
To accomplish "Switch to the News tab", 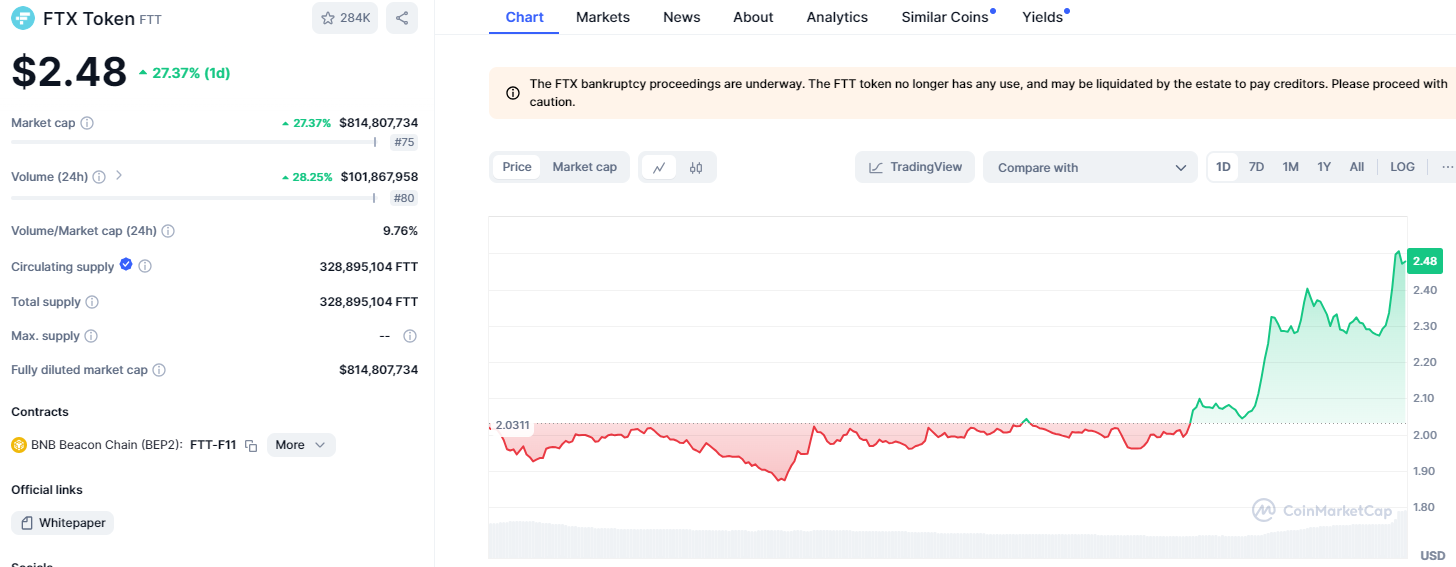I will [x=682, y=17].
